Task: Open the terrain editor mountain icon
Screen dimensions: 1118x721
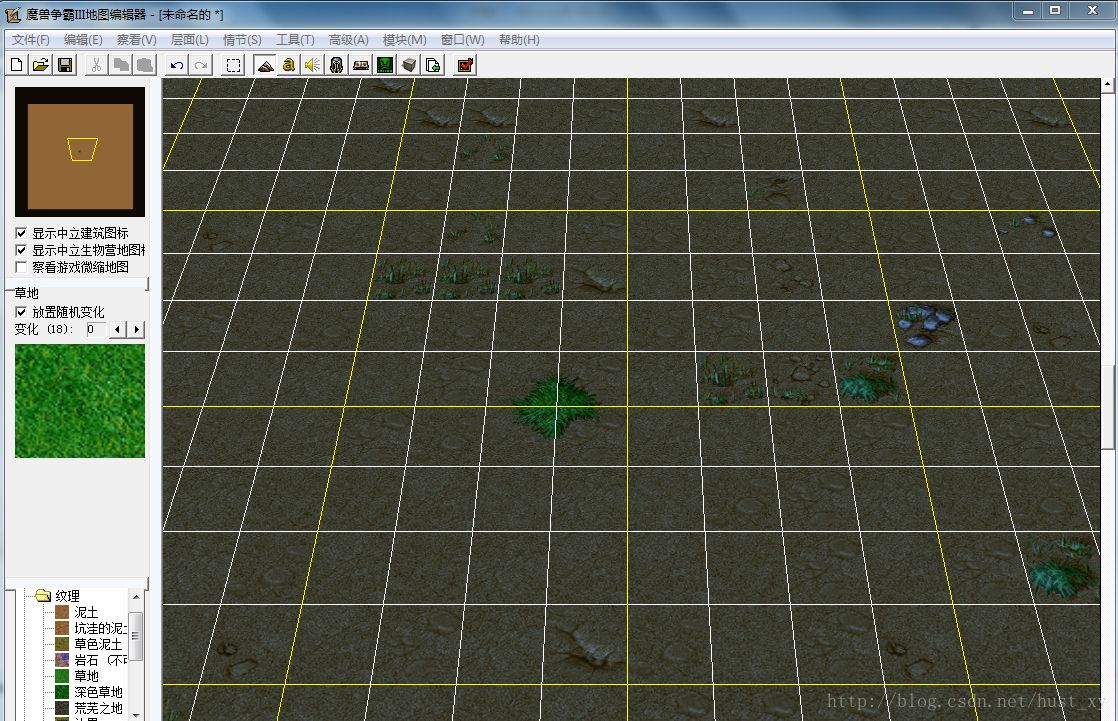Action: tap(265, 66)
